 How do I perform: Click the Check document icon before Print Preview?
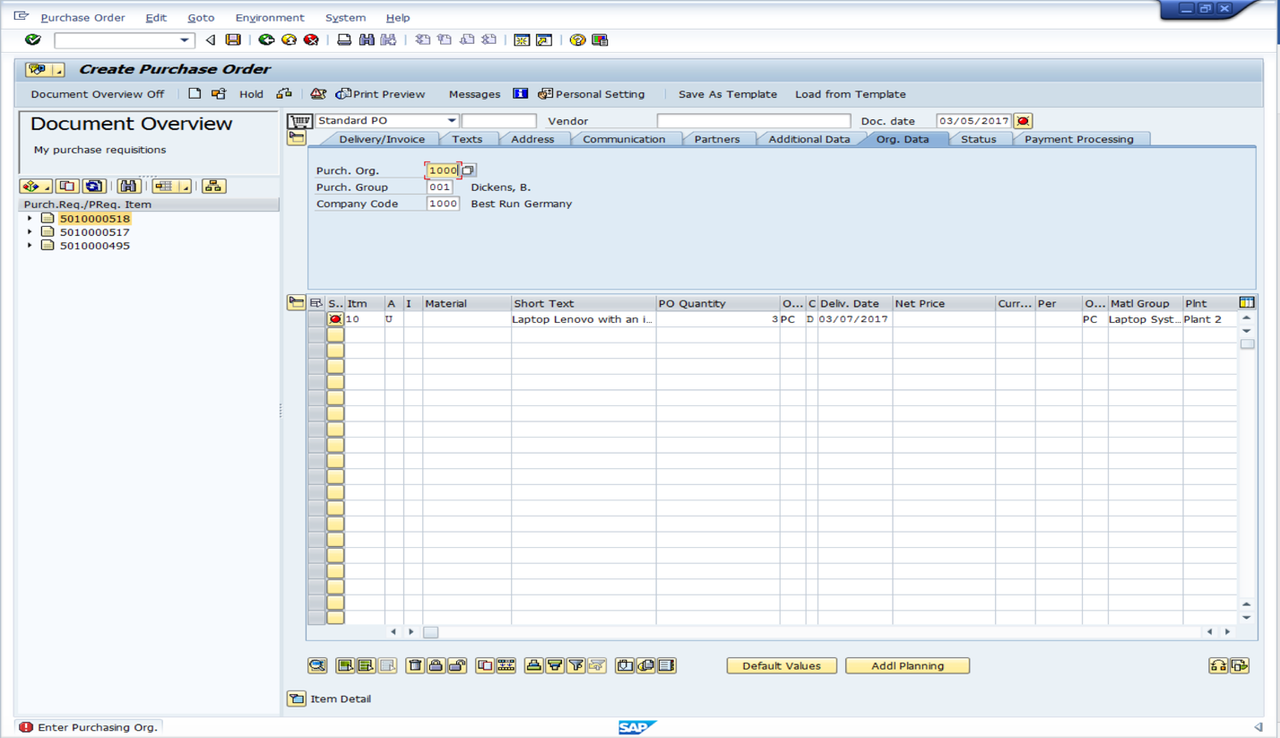pos(318,94)
